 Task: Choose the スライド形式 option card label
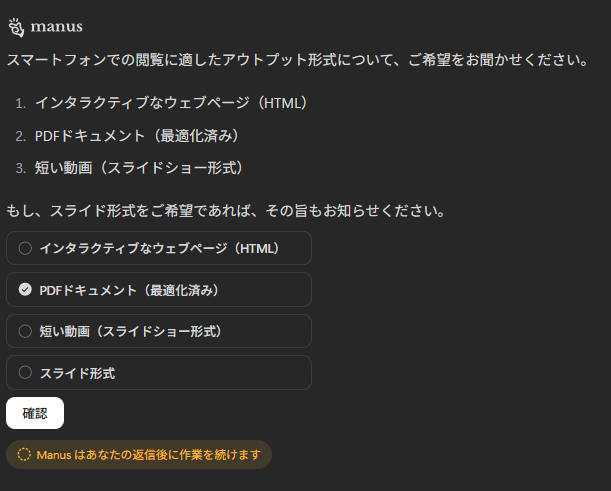[x=78, y=373]
